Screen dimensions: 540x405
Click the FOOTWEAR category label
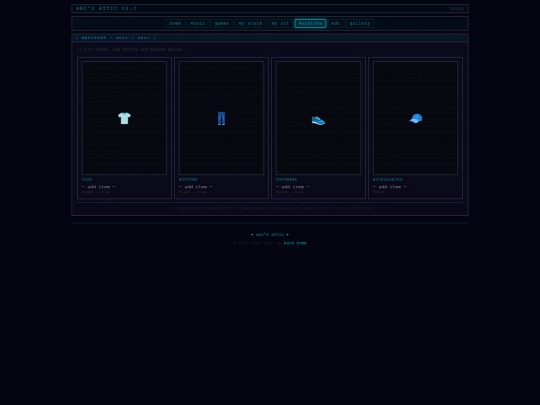click(x=287, y=180)
